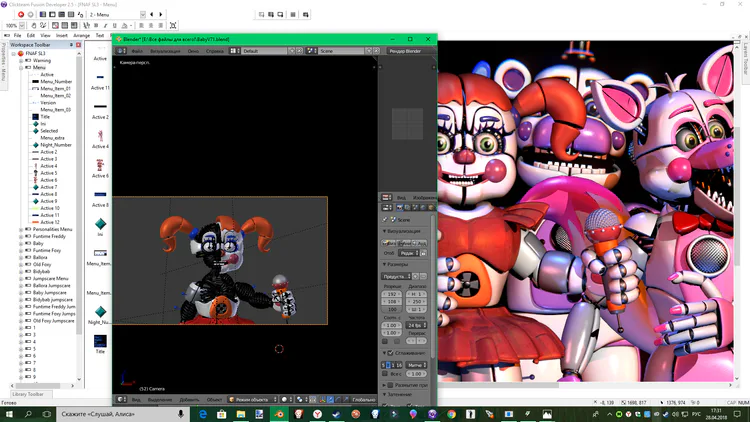
Task: Click the Stop button in Fusion toolbar
Action: 31,14
